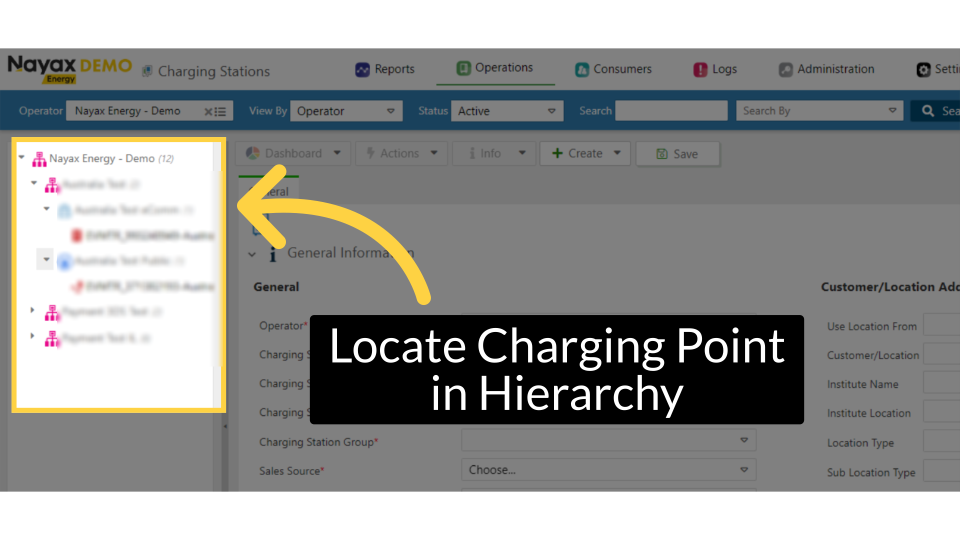The image size is (960, 540).
Task: Open the Info dropdown button
Action: 494,153
